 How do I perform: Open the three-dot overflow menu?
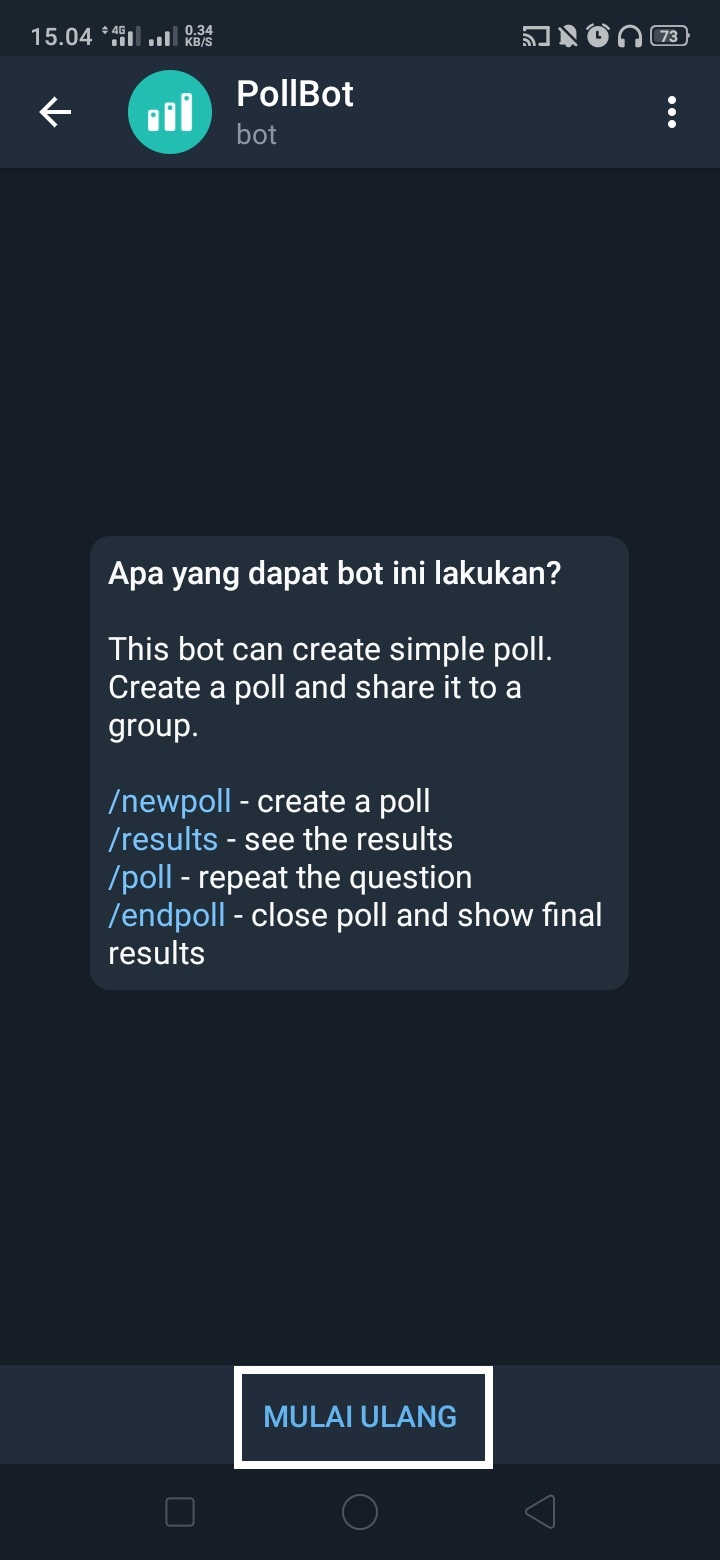click(671, 112)
